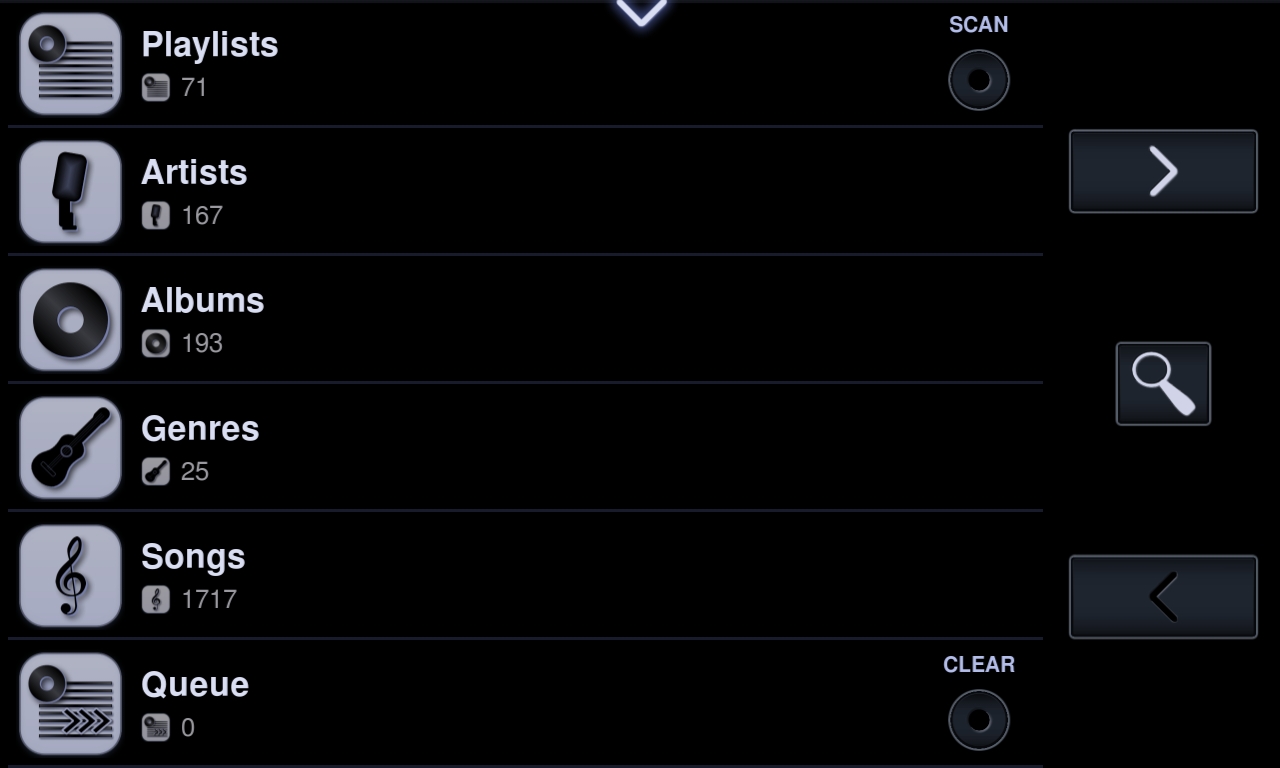Open the Playlists category icon

pos(70,64)
